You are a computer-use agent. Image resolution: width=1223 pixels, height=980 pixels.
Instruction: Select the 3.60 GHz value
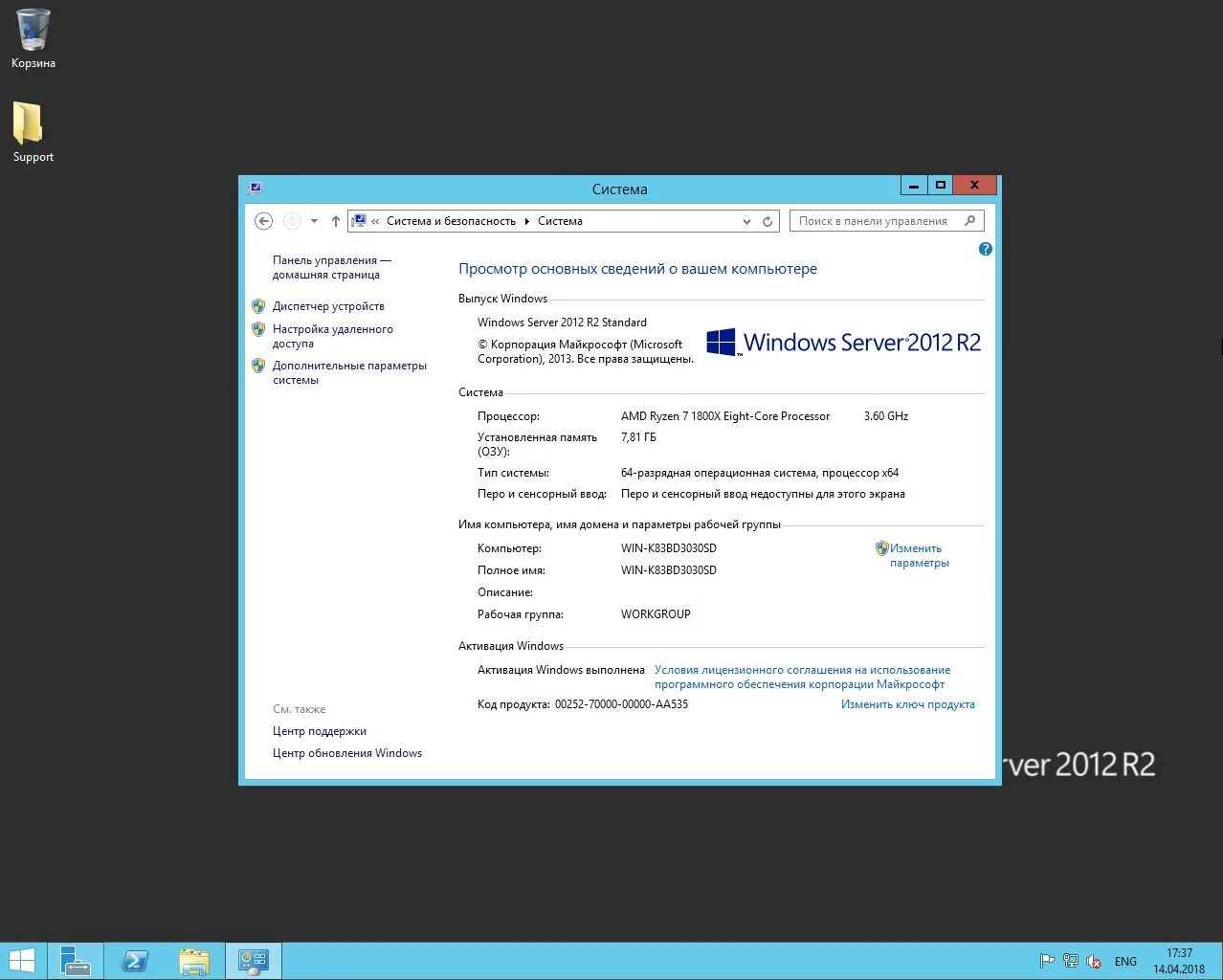pyautogui.click(x=886, y=416)
